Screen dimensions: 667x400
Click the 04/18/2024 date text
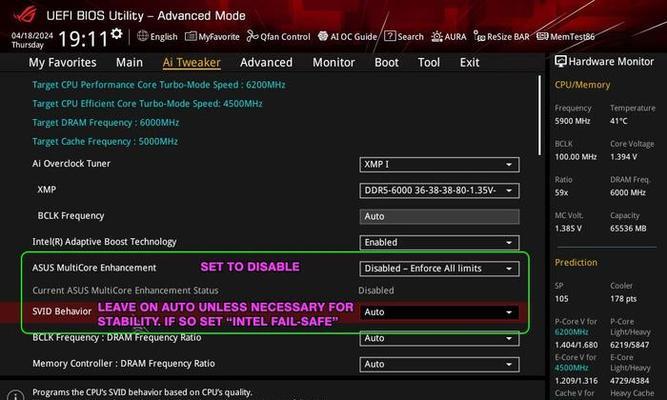32,36
